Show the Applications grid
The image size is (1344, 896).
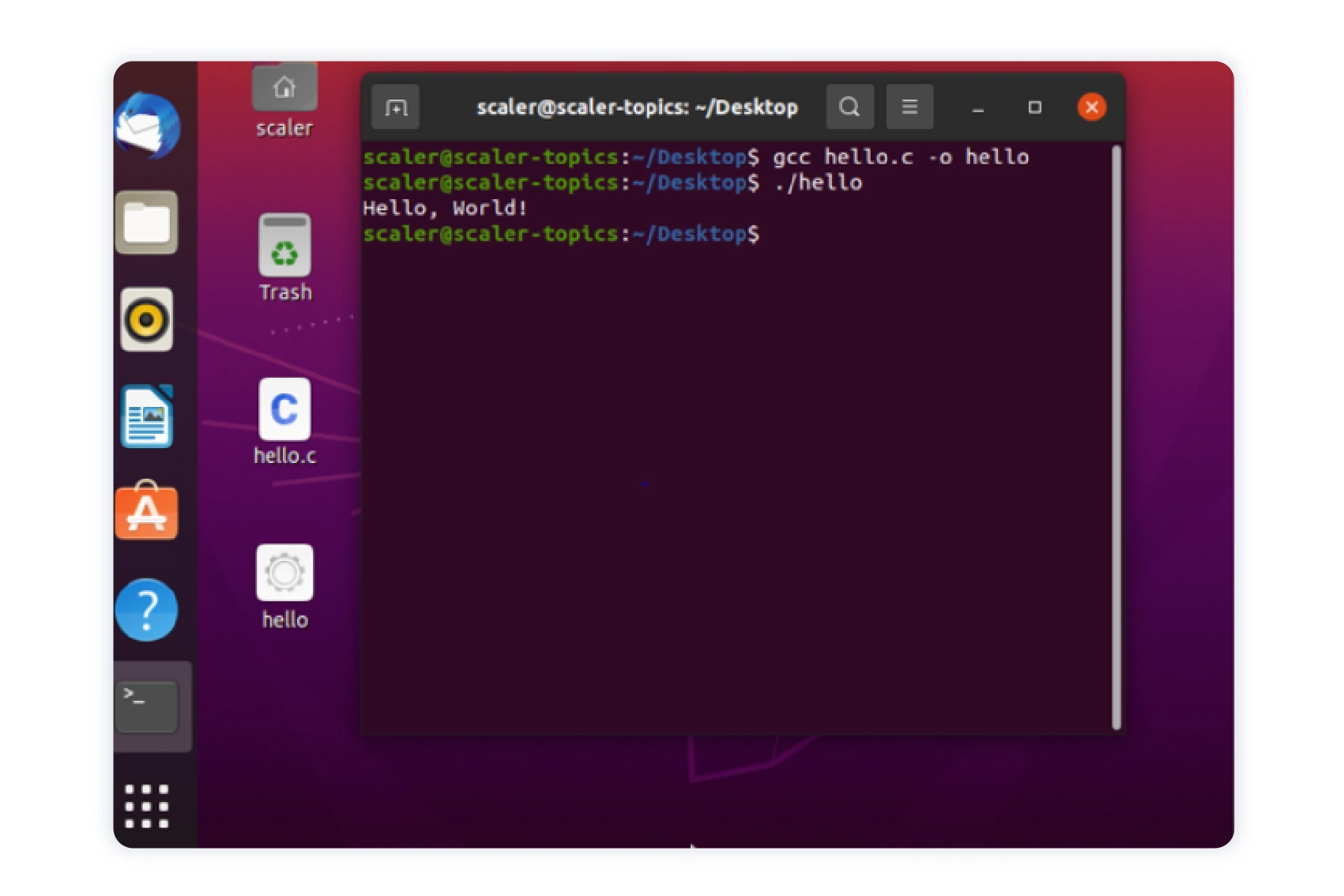[147, 804]
